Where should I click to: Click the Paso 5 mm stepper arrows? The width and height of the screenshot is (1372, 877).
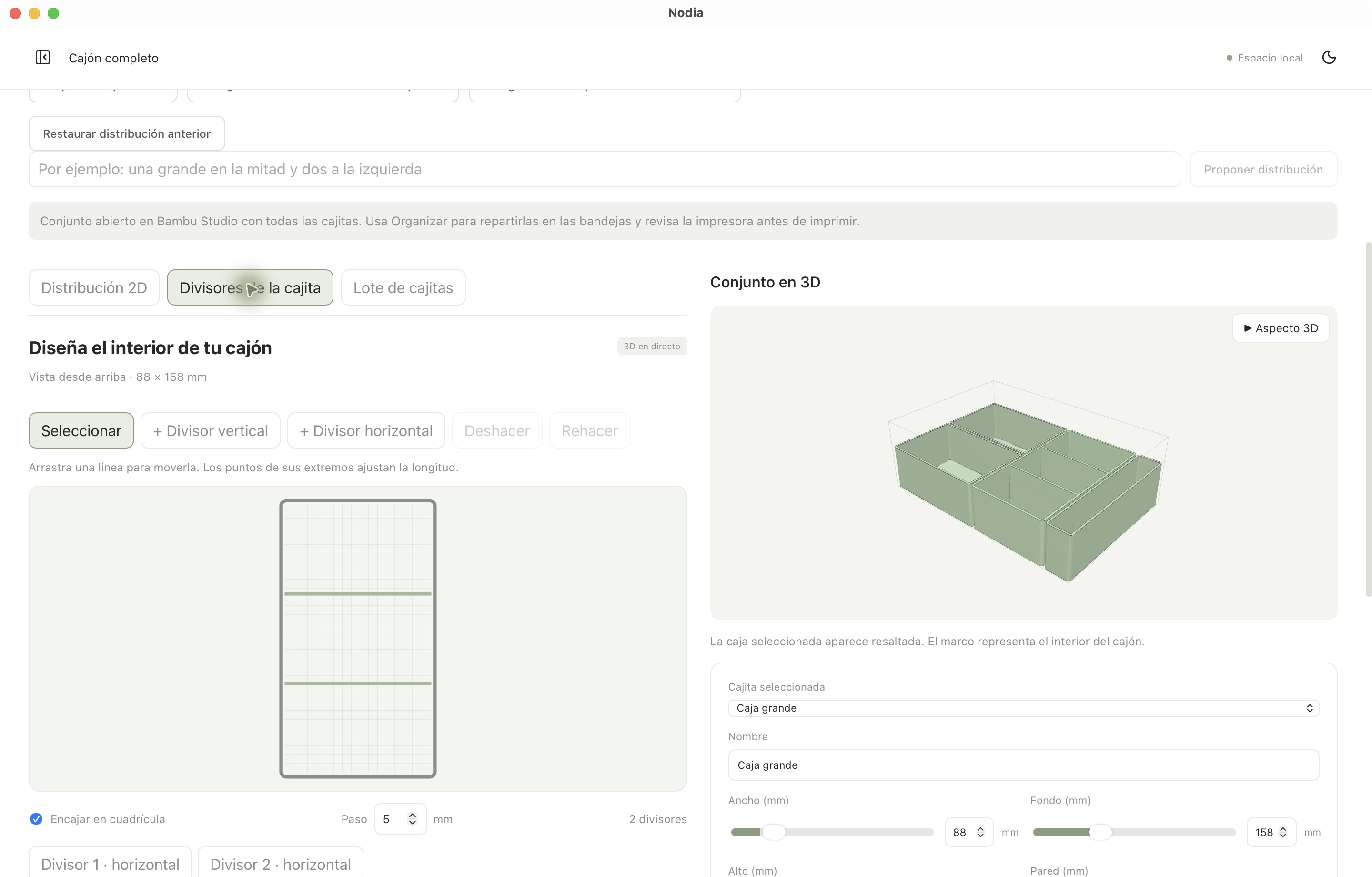(413, 819)
